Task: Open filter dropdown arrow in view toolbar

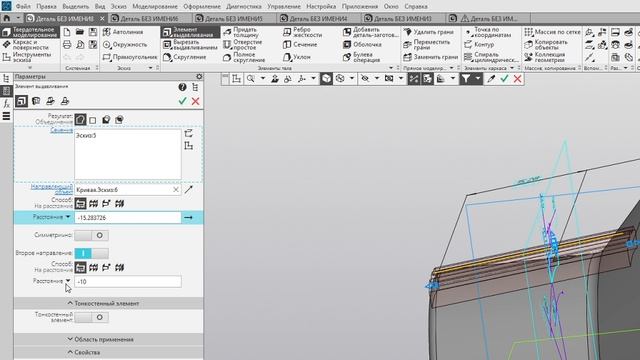Action: pos(478,79)
